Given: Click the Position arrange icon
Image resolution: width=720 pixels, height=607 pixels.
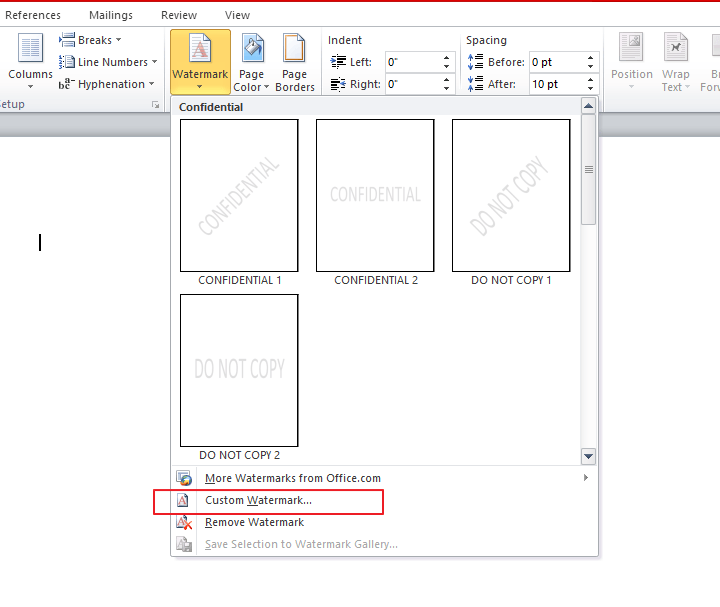Looking at the screenshot, I should coord(631,47).
